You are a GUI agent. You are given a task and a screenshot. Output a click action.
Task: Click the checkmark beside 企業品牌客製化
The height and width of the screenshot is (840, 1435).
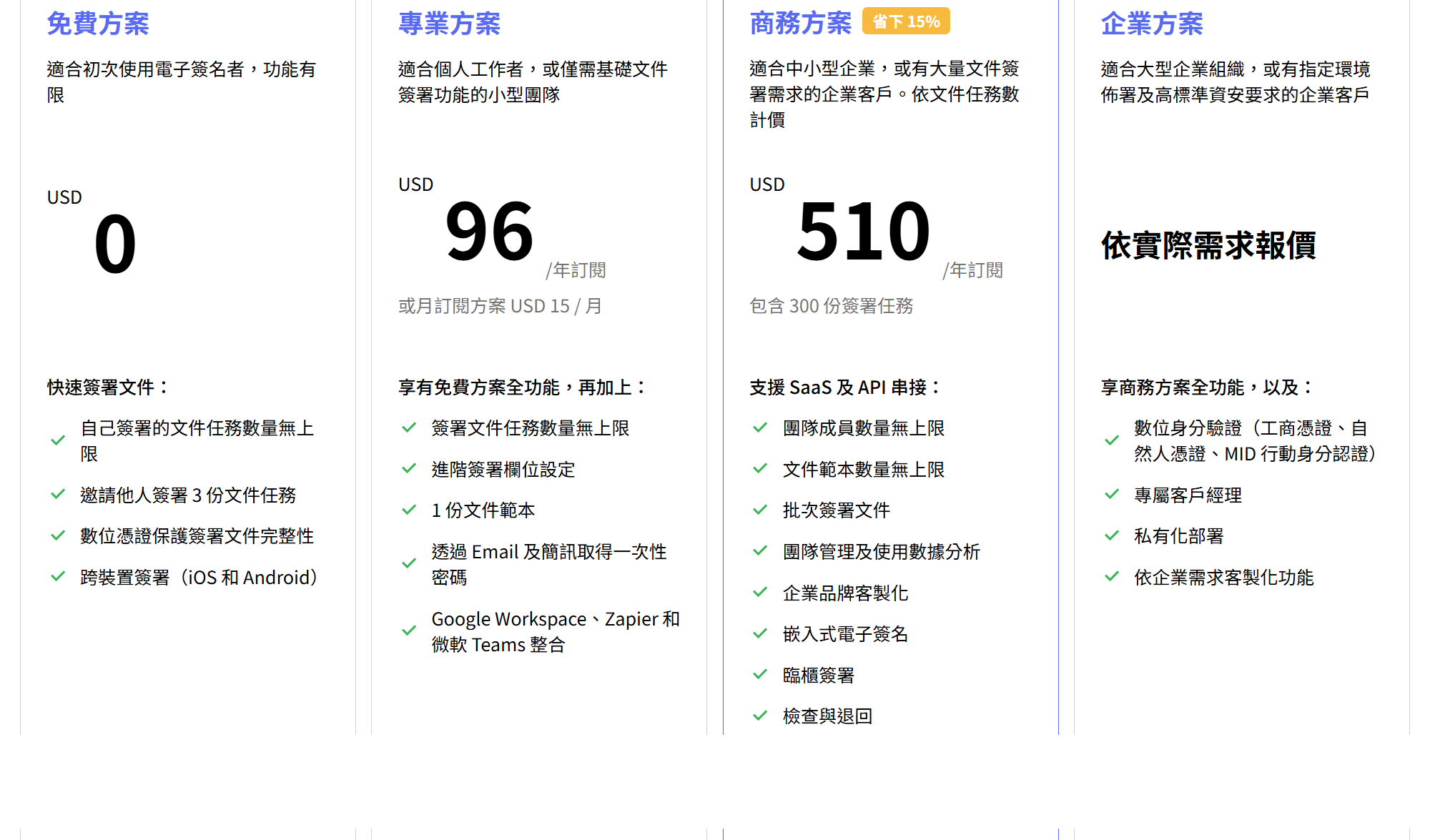coord(760,592)
